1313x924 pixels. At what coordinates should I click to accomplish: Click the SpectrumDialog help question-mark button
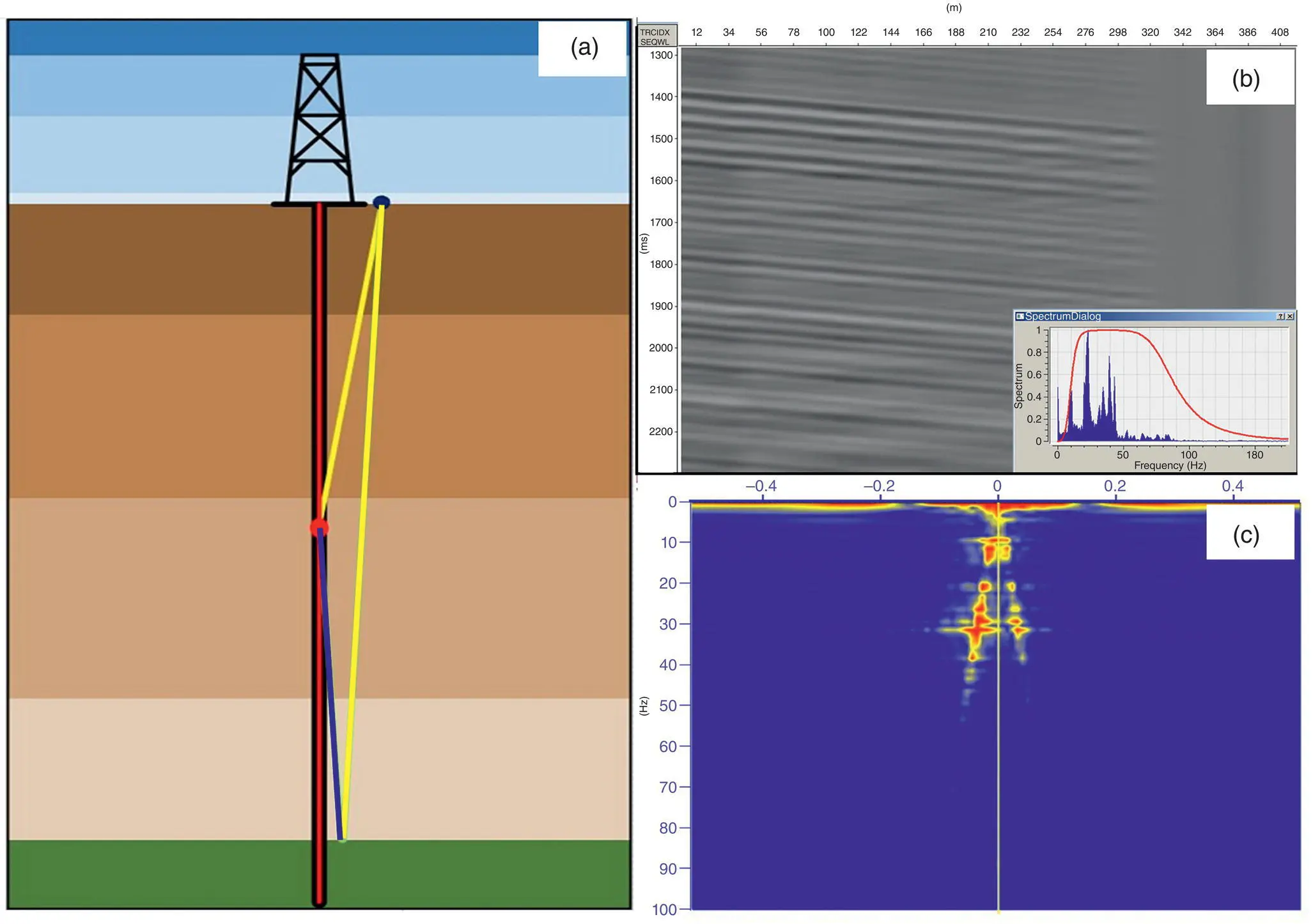[x=1280, y=316]
